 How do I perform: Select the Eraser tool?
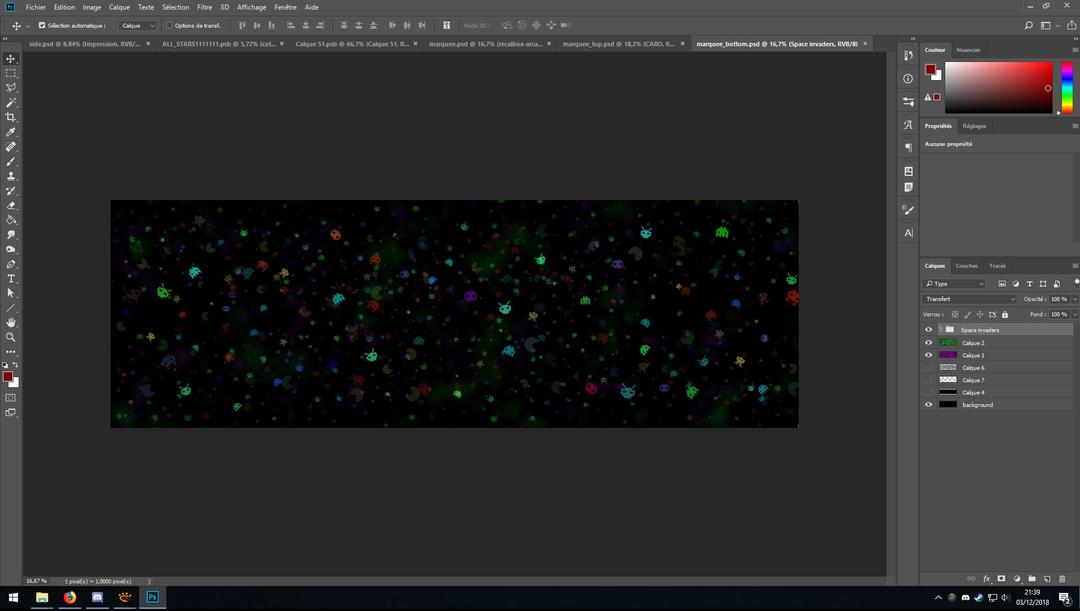pyautogui.click(x=10, y=205)
